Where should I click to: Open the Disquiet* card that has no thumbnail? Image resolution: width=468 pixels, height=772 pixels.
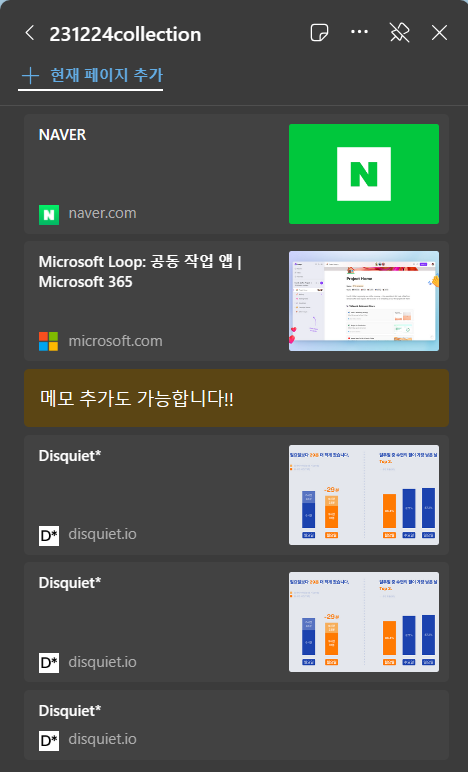[236, 725]
